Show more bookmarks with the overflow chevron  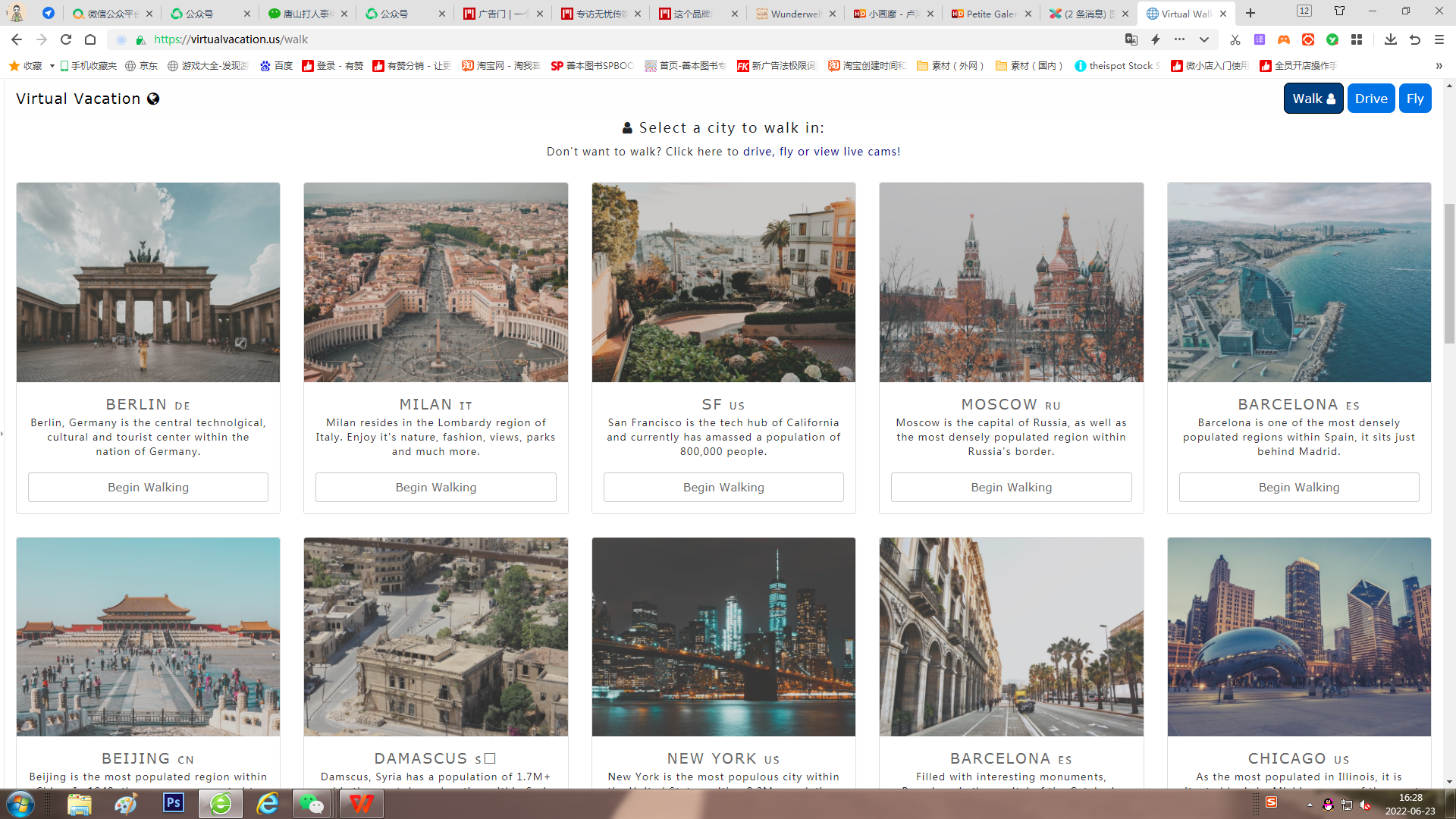(x=1439, y=66)
